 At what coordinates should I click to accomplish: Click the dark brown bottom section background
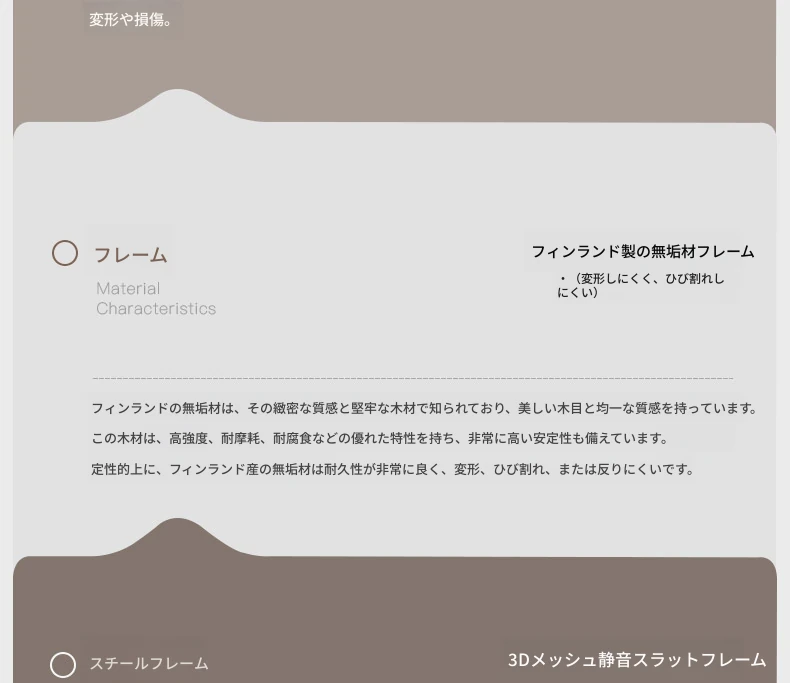click(x=400, y=610)
